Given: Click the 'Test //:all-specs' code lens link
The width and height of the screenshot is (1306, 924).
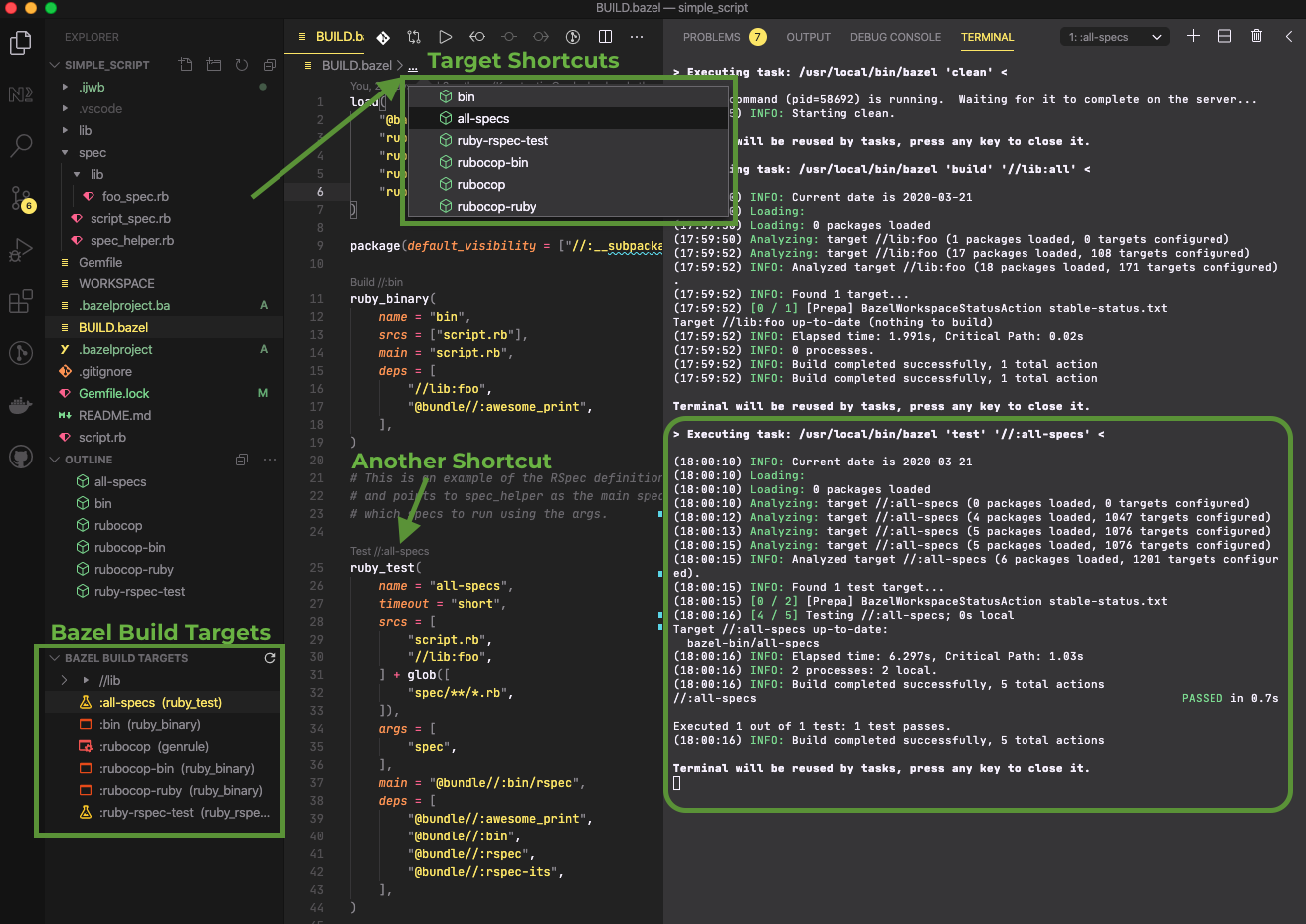Looking at the screenshot, I should [390, 551].
